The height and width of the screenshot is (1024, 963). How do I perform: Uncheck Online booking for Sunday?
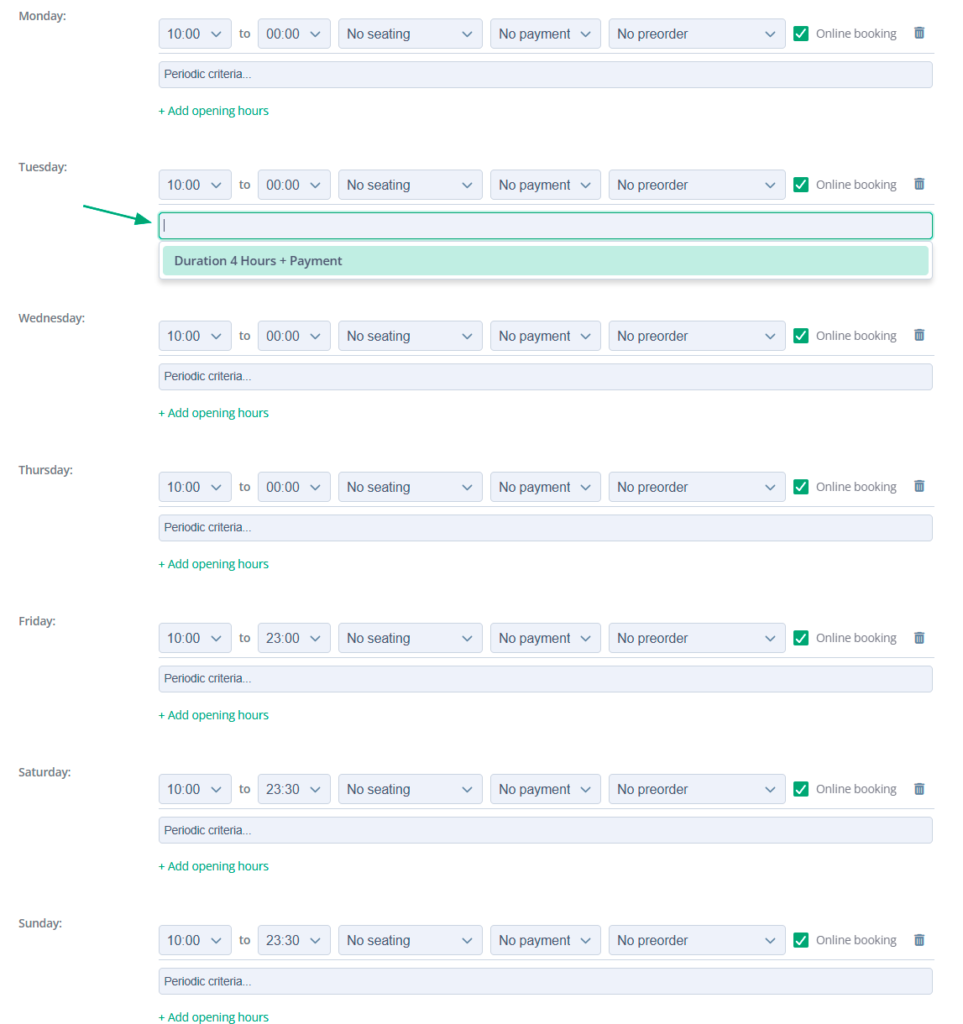point(800,939)
